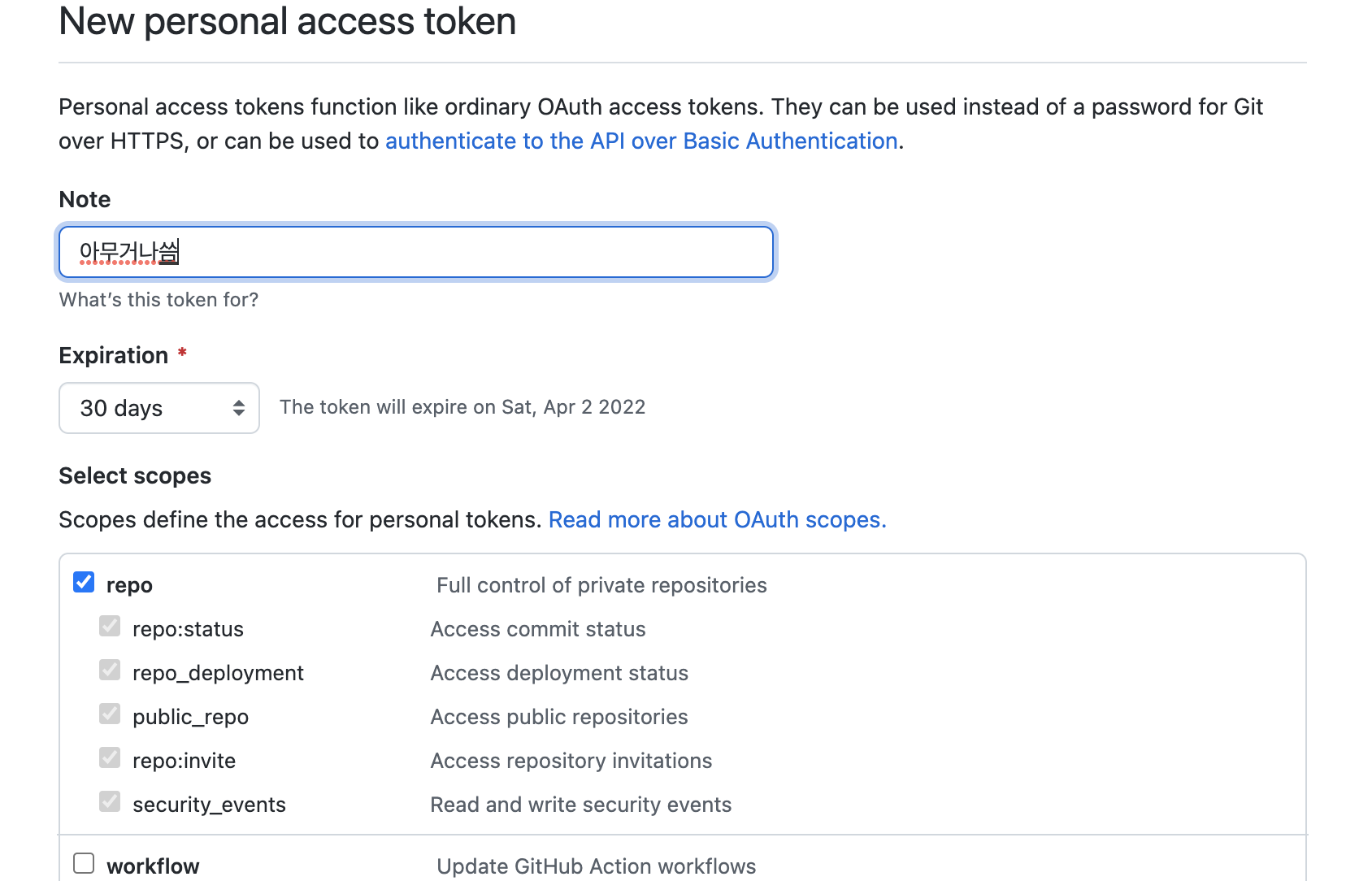Enable the workflow scope
This screenshot has width=1372, height=881.
[x=83, y=864]
